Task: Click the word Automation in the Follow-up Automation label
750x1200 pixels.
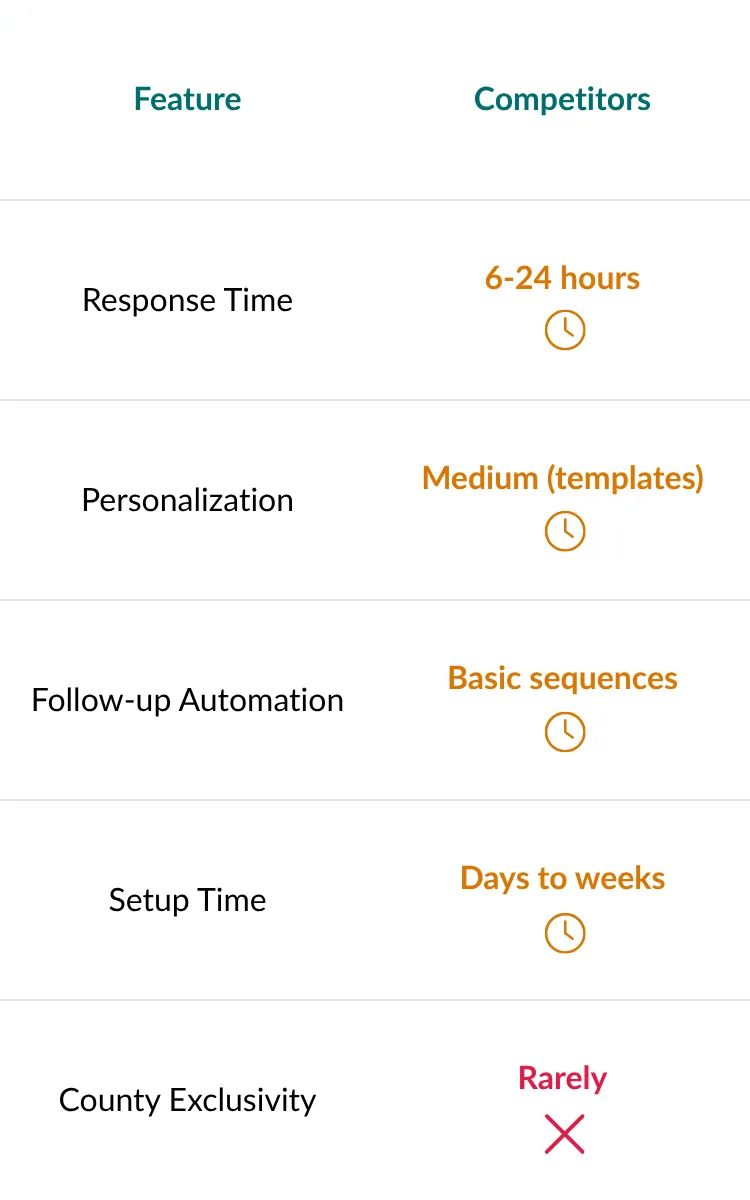Action: tap(261, 700)
